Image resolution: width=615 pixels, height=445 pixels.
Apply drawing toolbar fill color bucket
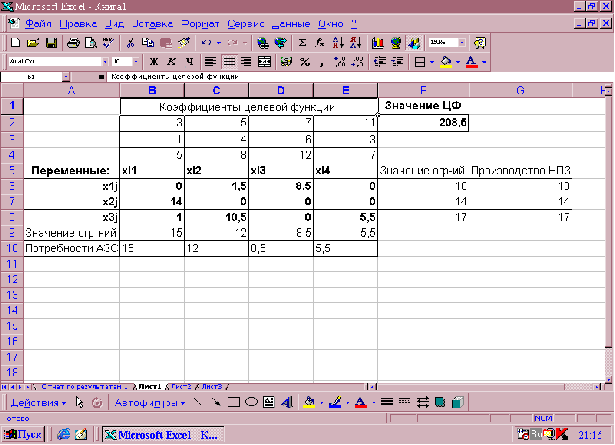[309, 403]
